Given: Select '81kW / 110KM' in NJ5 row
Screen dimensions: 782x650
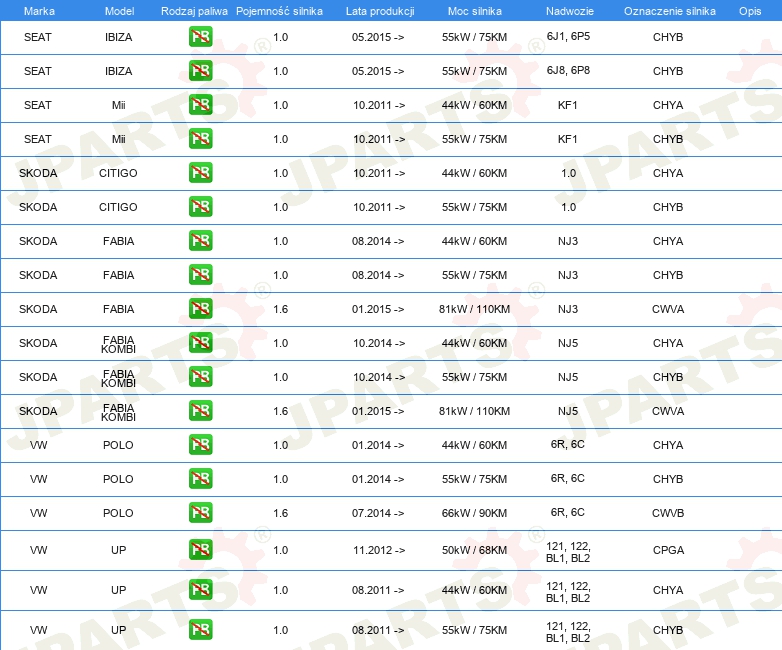Looking at the screenshot, I should point(474,411).
